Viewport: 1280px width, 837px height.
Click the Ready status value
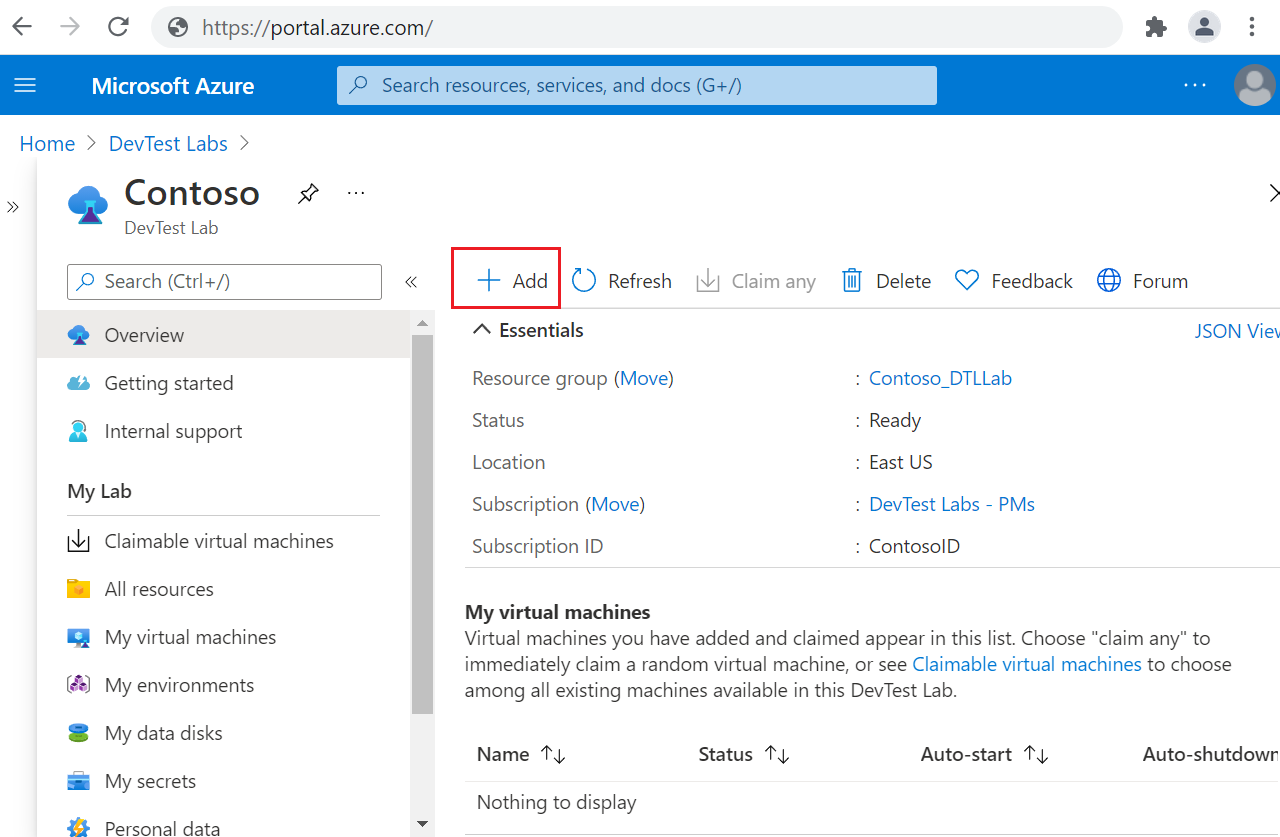(x=895, y=420)
